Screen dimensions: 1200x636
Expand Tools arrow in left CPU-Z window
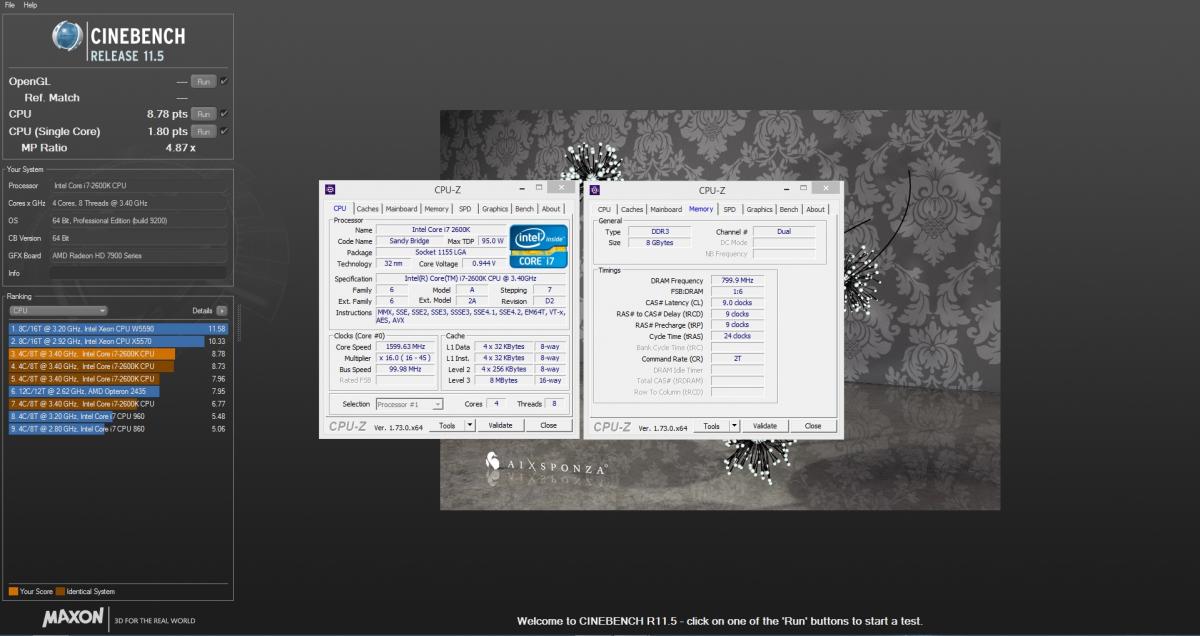click(470, 425)
